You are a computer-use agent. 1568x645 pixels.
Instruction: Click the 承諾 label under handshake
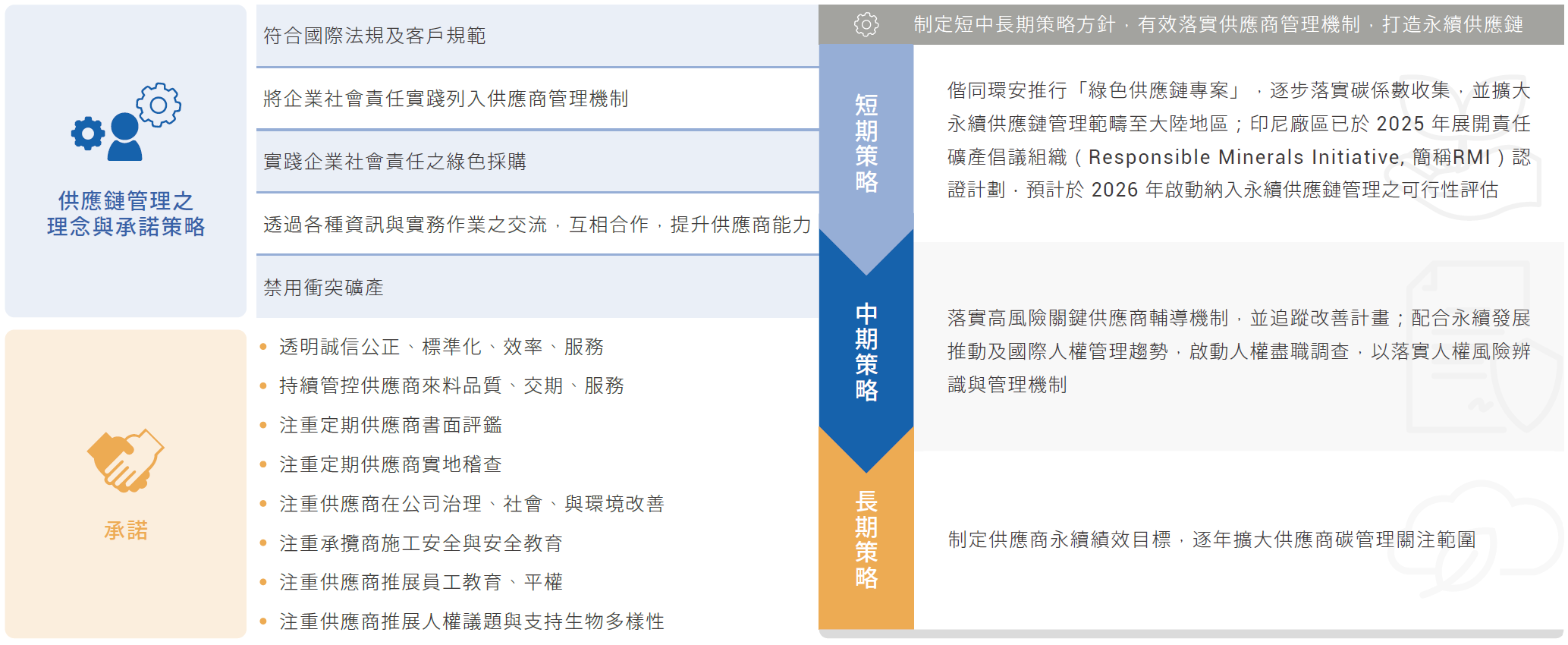pyautogui.click(x=126, y=530)
